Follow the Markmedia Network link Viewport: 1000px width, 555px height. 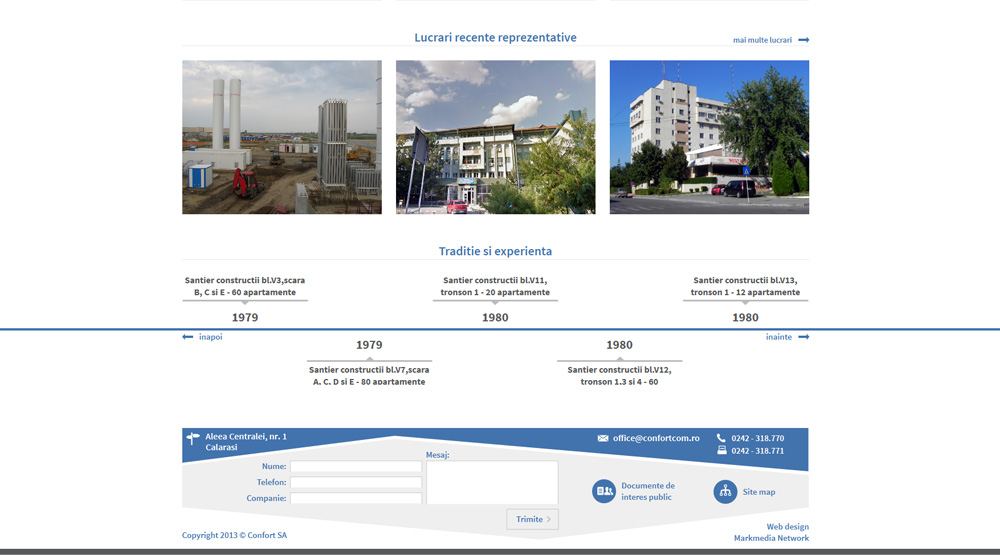[771, 538]
